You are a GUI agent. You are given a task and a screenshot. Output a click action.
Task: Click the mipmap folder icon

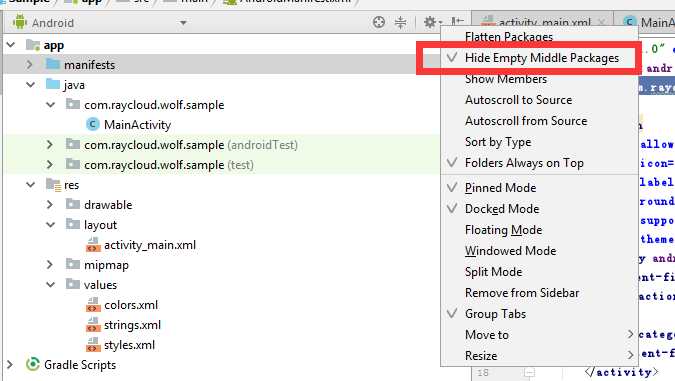pyautogui.click(x=73, y=264)
